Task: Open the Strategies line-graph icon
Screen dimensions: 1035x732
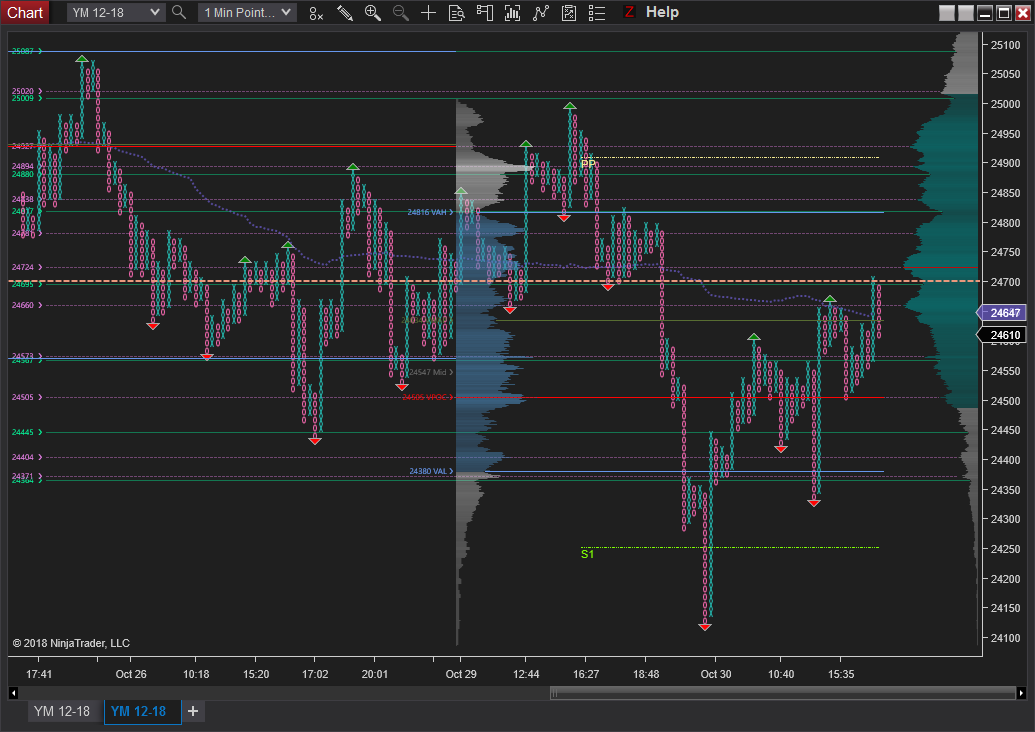Action: pos(541,13)
